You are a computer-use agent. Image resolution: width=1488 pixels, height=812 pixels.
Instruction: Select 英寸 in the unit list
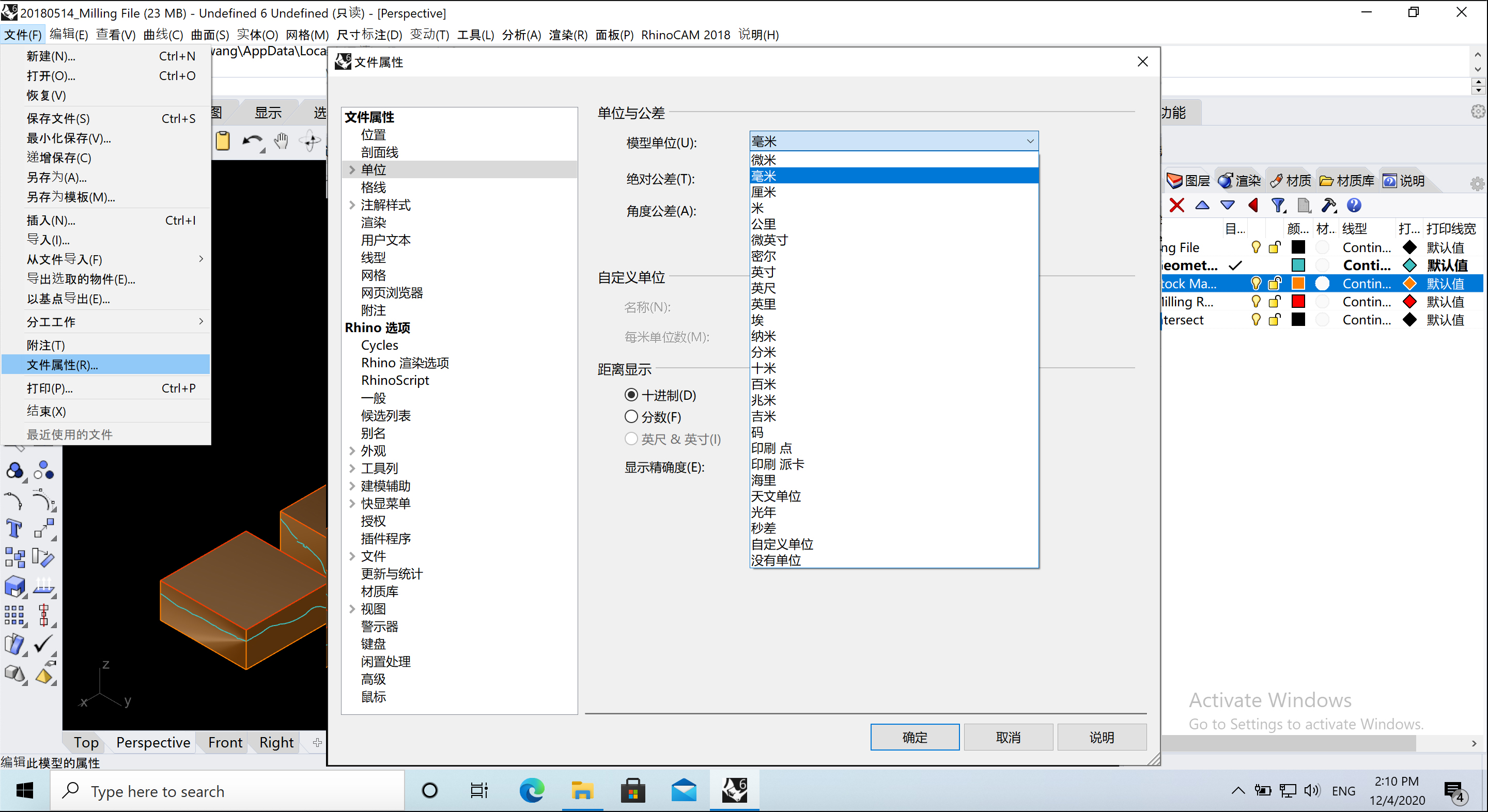coord(894,271)
